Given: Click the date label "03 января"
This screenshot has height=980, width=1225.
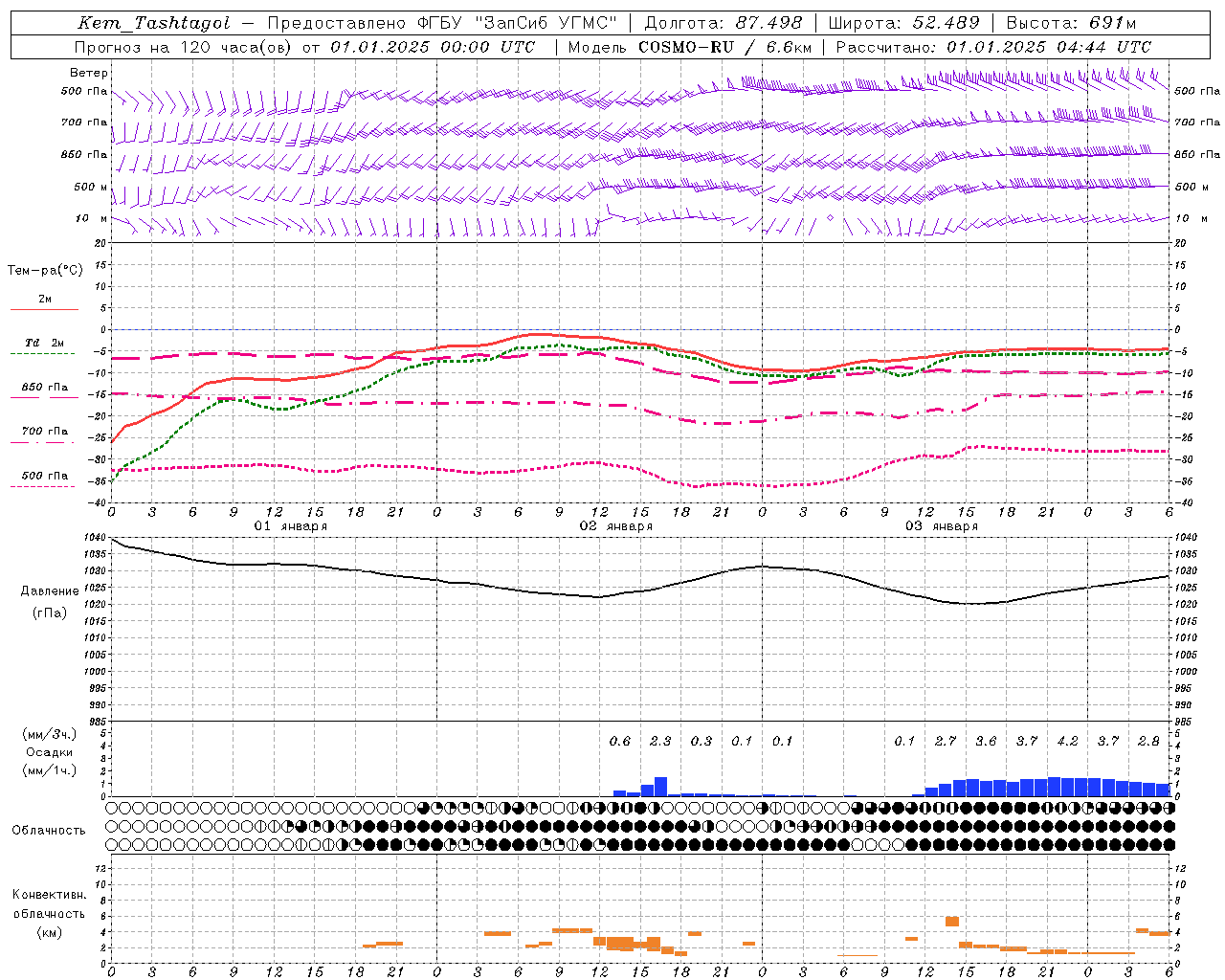Looking at the screenshot, I should [942, 526].
